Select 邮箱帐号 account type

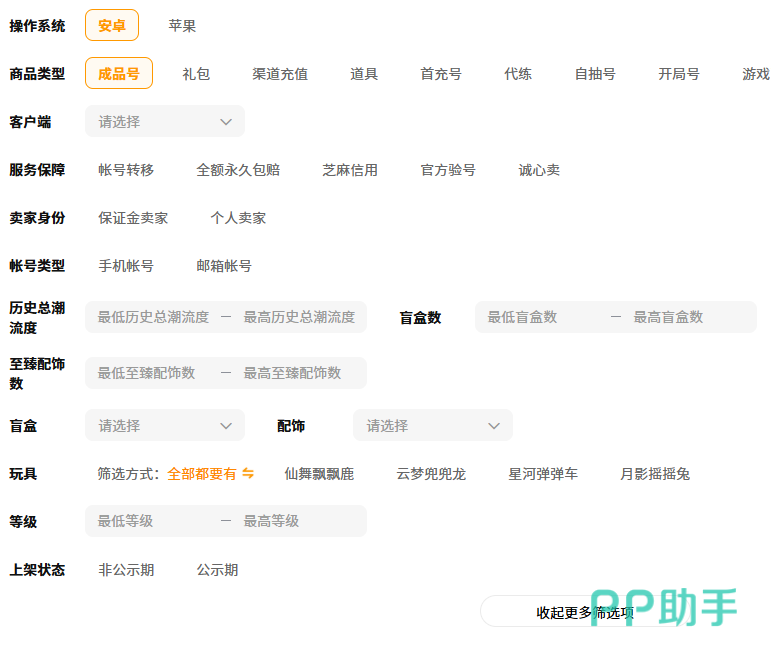[x=224, y=266]
